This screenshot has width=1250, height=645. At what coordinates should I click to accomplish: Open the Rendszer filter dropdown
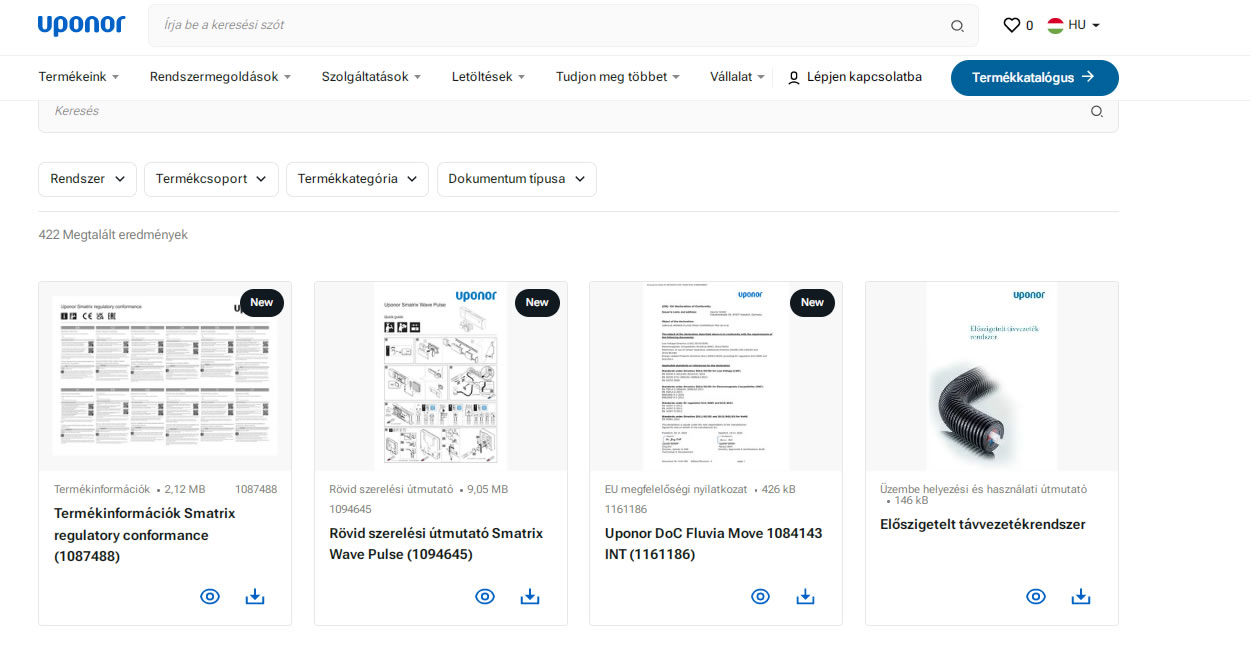pos(88,179)
